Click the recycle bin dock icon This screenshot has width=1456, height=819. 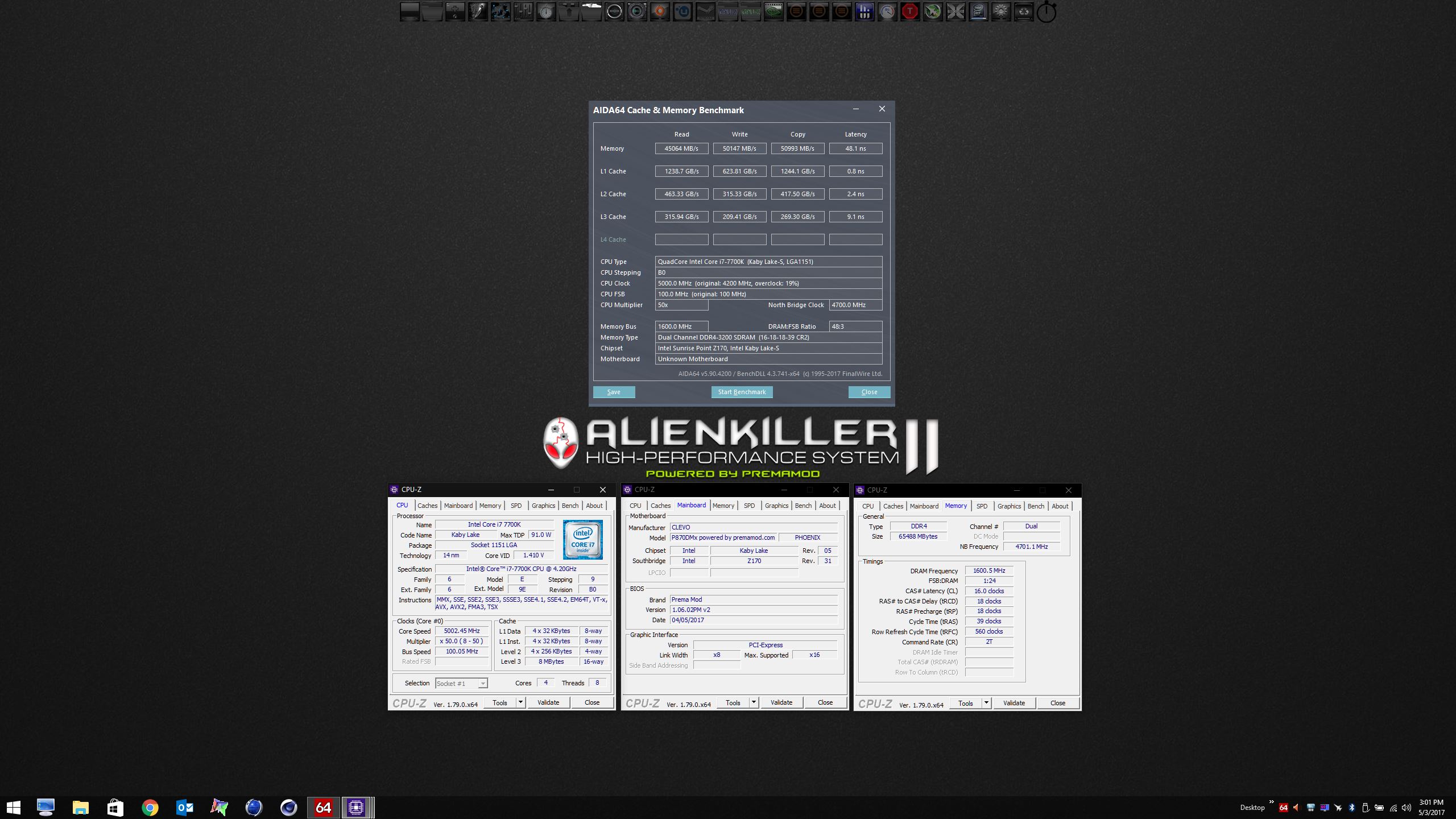coord(1024,11)
